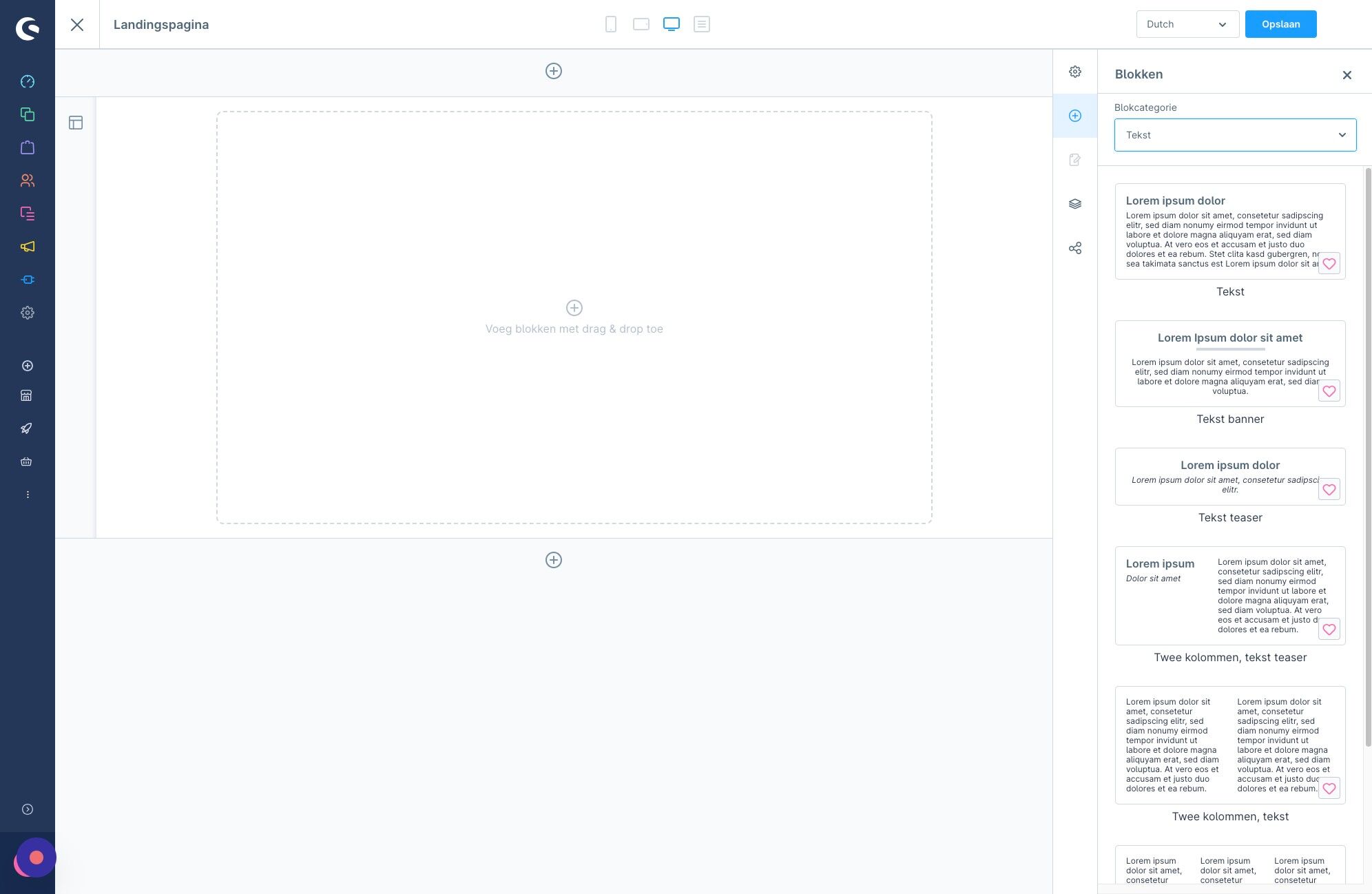The width and height of the screenshot is (1372, 894).
Task: Select the Blokken plus tab icon
Action: (1075, 116)
